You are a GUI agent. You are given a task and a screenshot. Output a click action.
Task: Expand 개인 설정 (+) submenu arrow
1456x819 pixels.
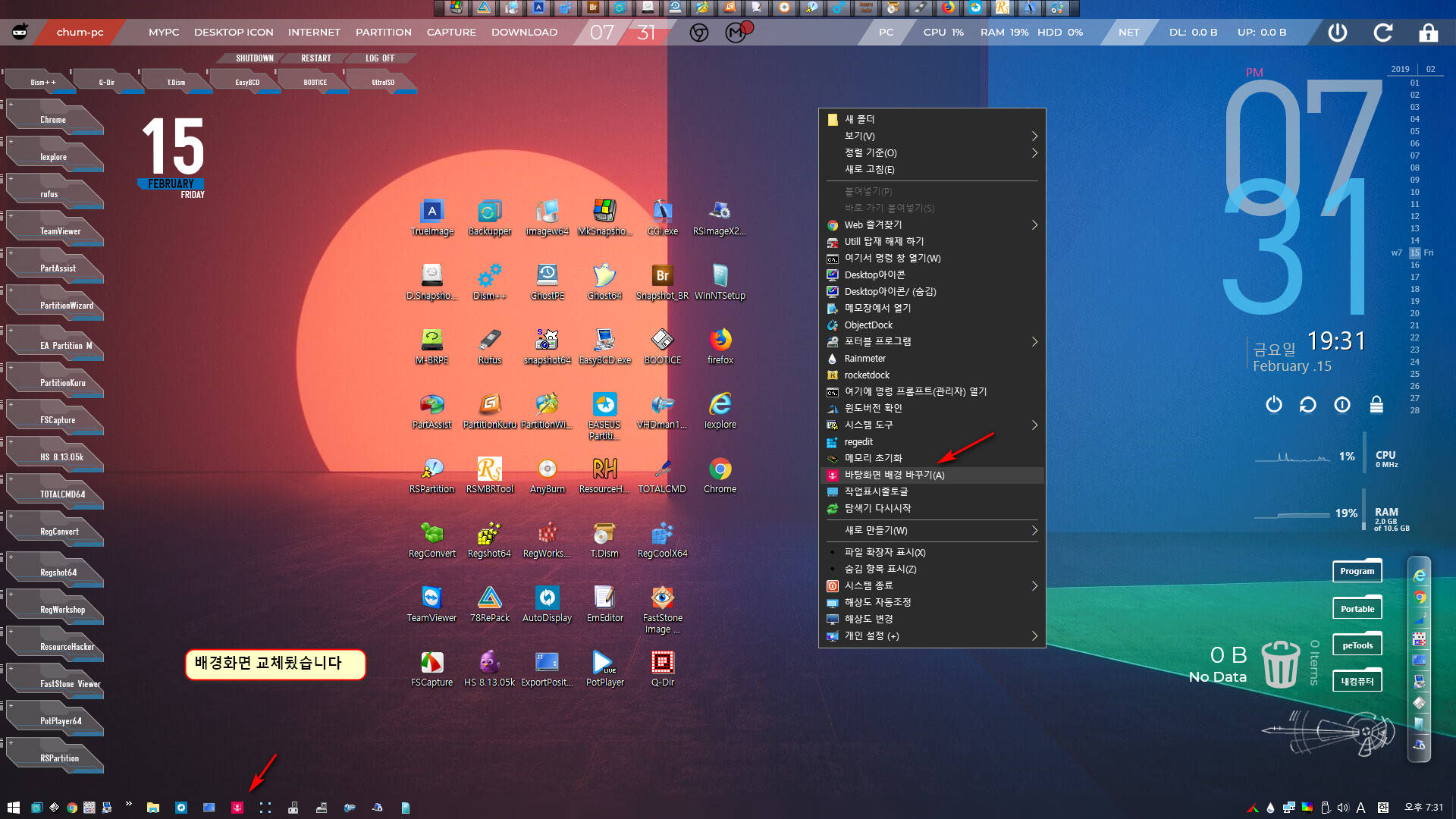click(1034, 635)
